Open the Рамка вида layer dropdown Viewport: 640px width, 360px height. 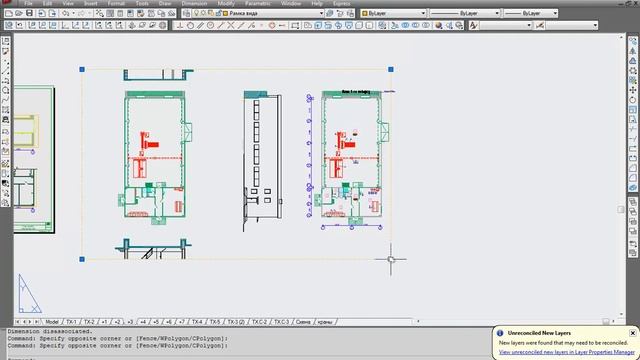322,13
